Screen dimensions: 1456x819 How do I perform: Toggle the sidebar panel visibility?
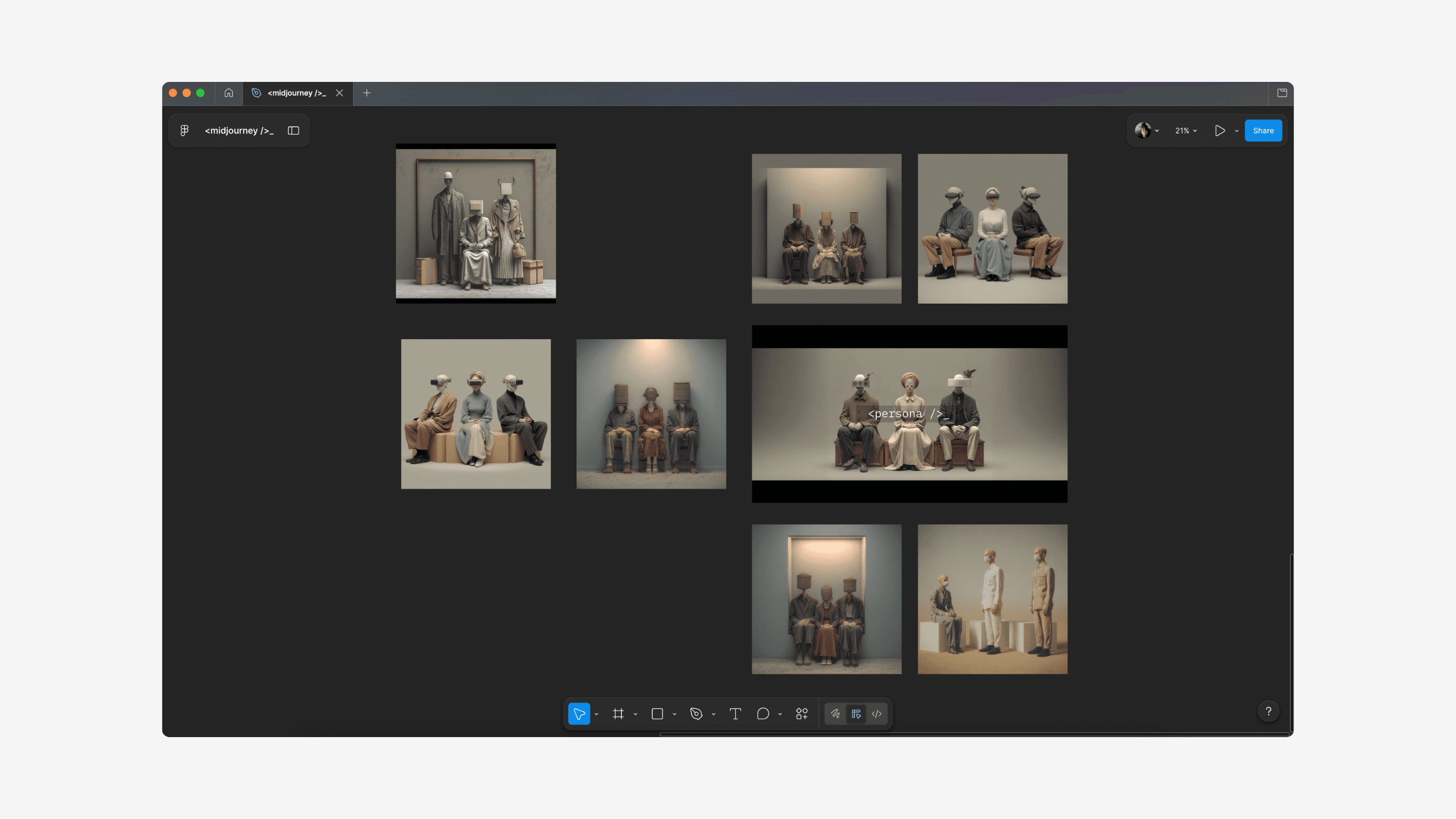[293, 130]
